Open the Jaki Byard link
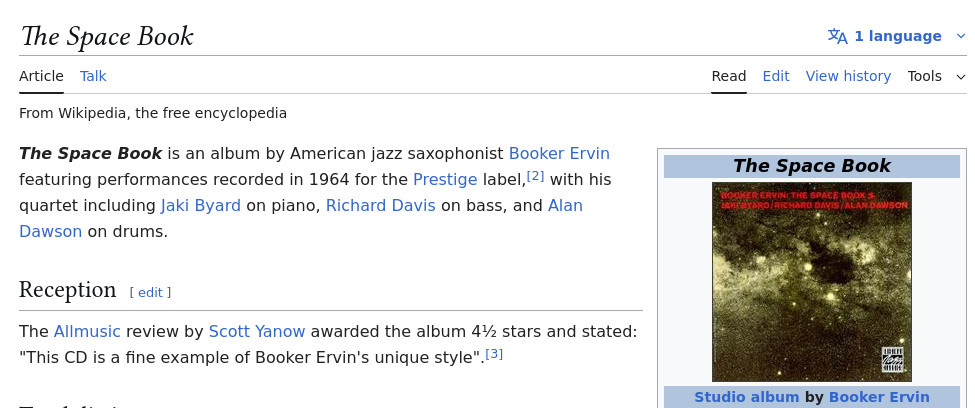 [x=201, y=205]
